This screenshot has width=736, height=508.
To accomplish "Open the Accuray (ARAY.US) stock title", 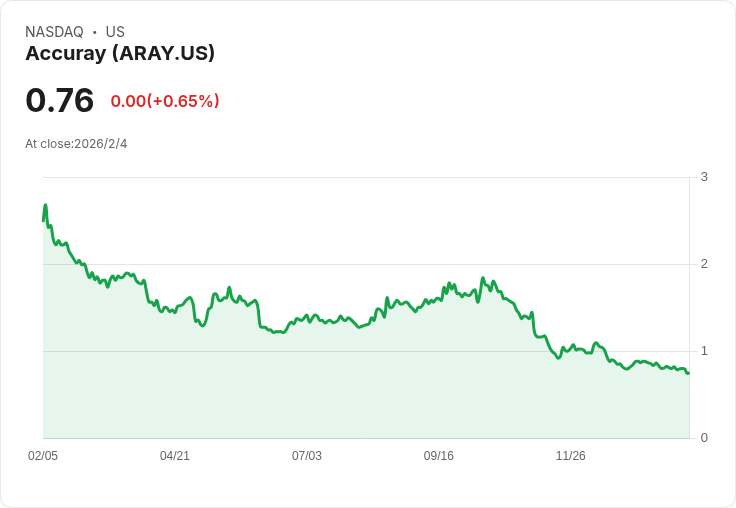I will (120, 54).
